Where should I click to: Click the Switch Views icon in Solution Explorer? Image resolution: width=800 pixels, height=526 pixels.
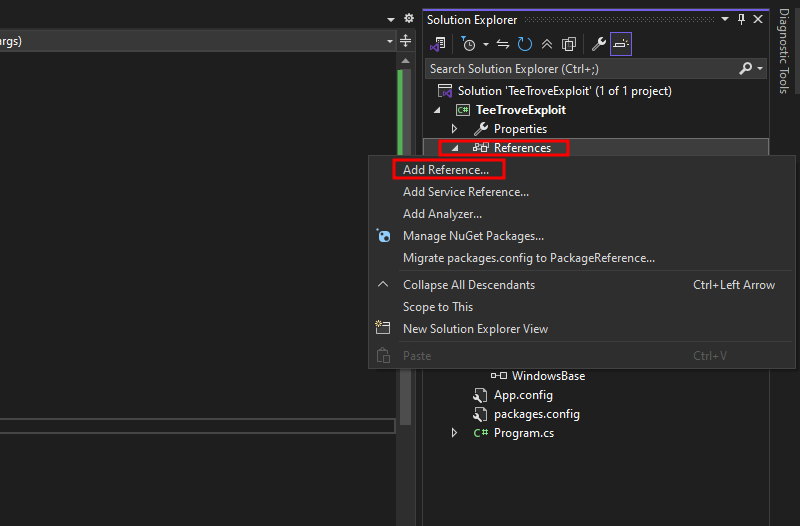click(x=437, y=44)
